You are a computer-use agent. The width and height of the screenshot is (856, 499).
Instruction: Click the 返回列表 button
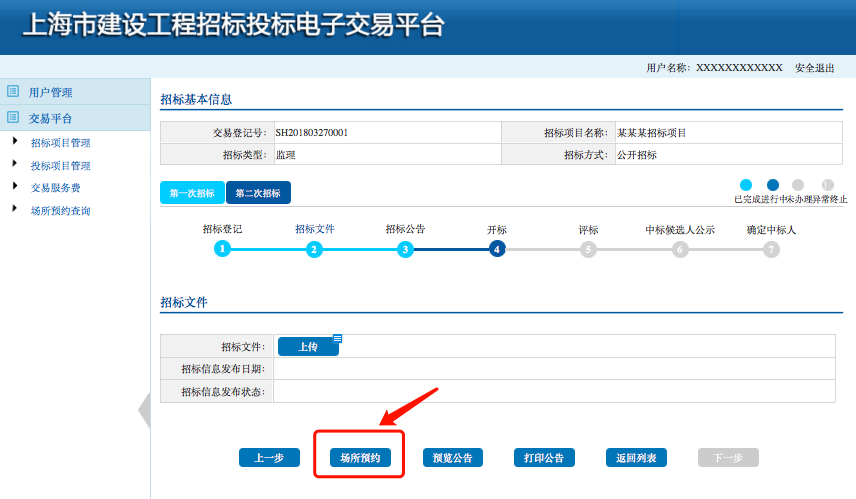click(636, 458)
